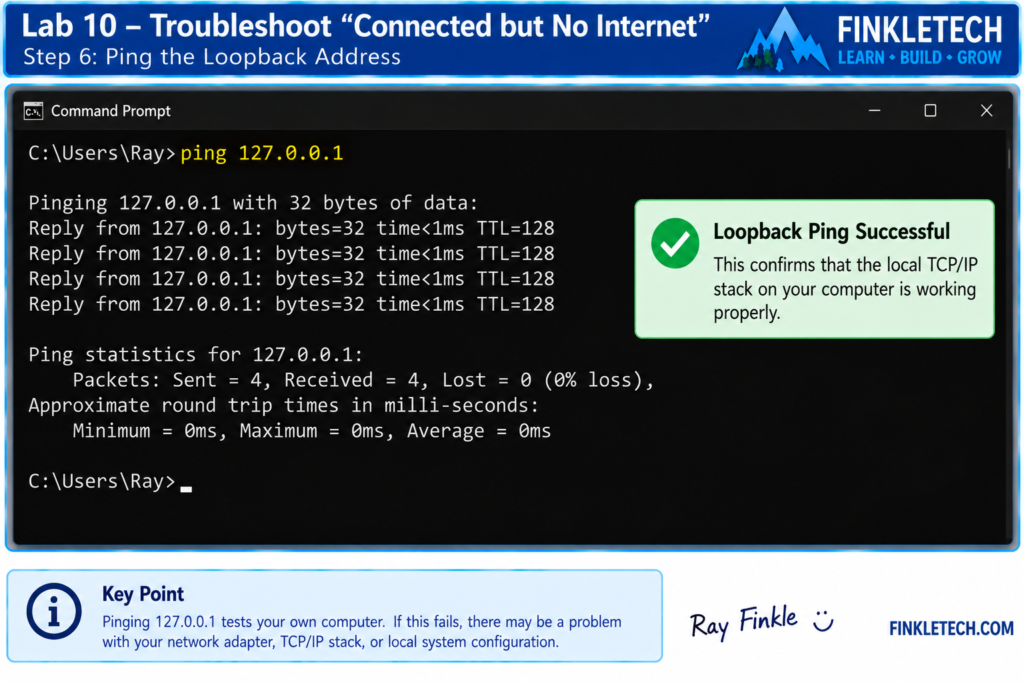The image size is (1024, 683).
Task: Click the smiley face beside the signature
Action: point(823,620)
